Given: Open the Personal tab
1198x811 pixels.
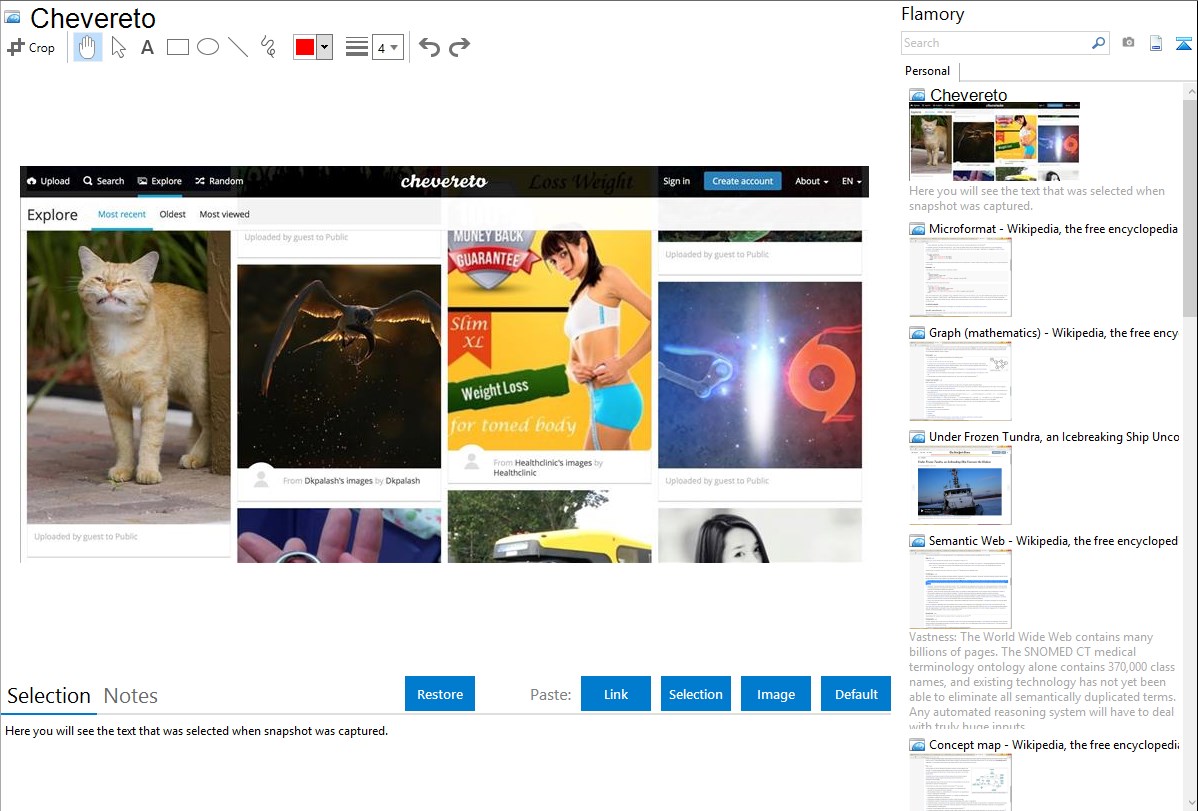Looking at the screenshot, I should tap(928, 71).
